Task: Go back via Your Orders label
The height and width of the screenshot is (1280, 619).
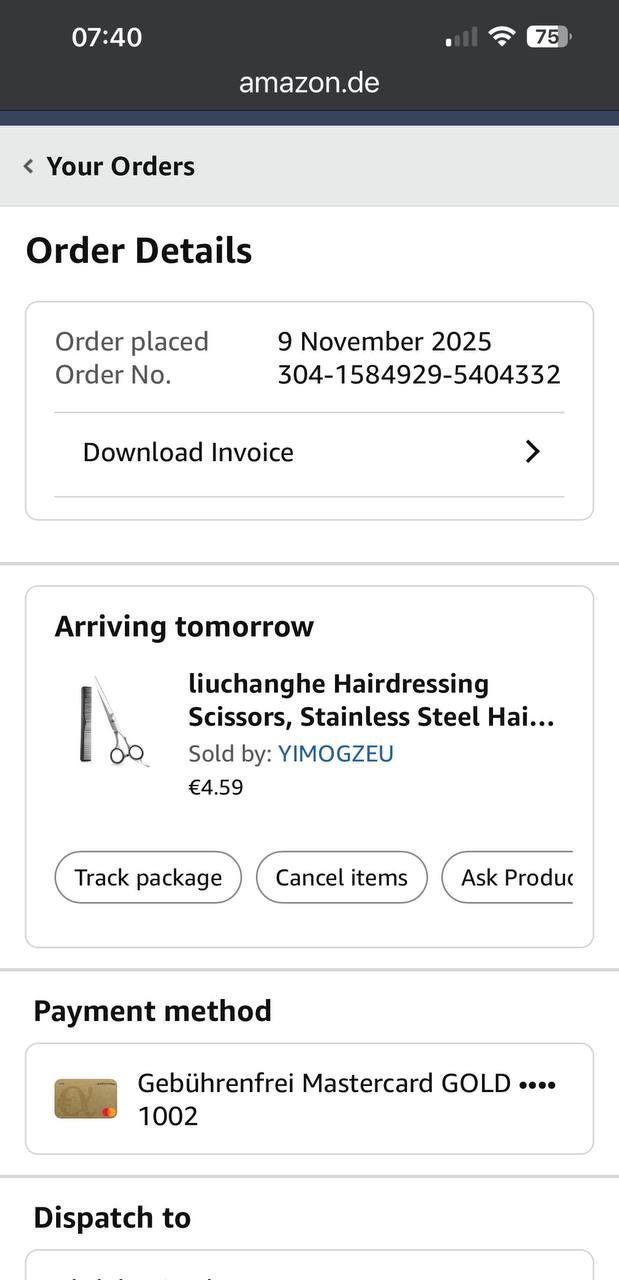Action: tap(120, 166)
